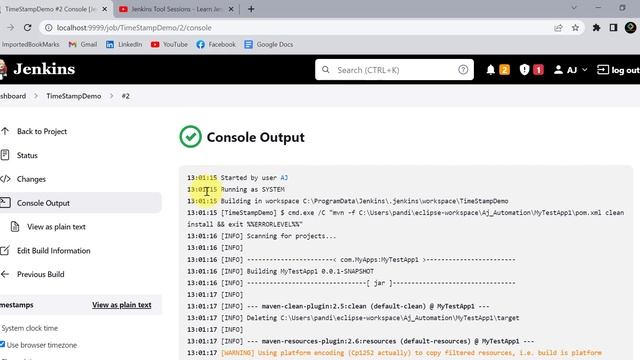The height and width of the screenshot is (360, 640).
Task: Click the log out button
Action: tap(618, 70)
